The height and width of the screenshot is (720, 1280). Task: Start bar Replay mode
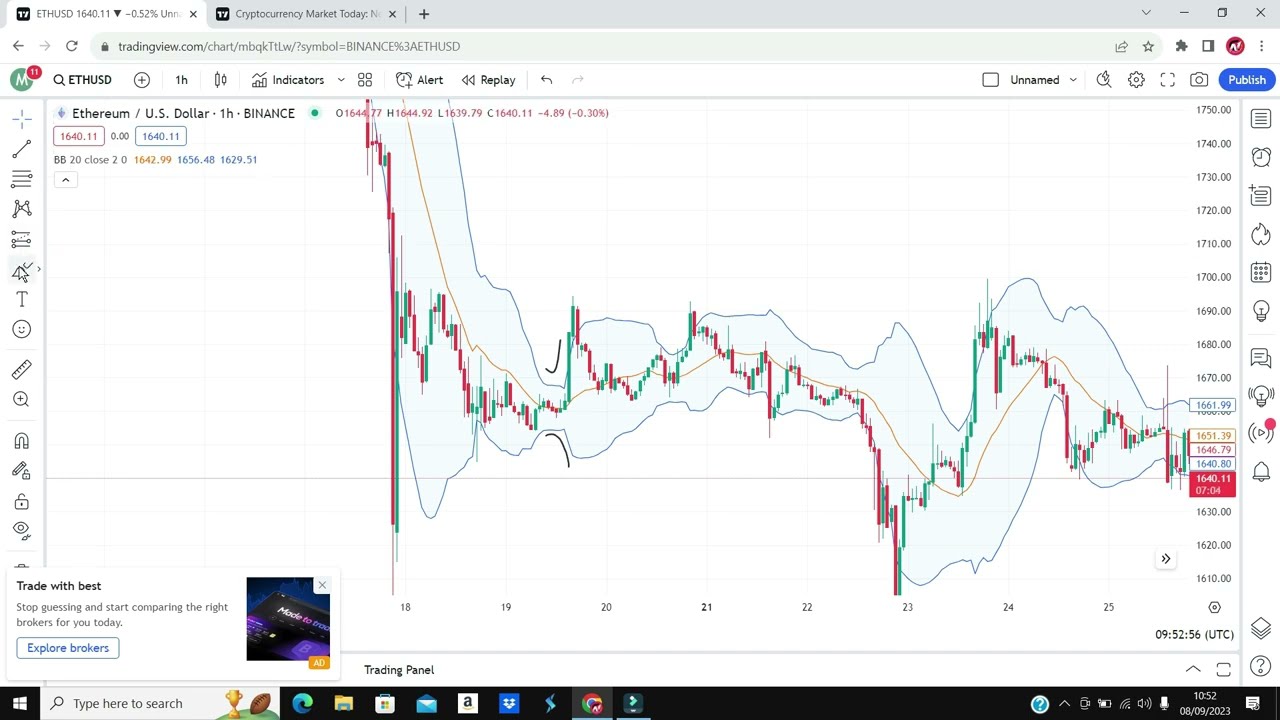coord(488,80)
